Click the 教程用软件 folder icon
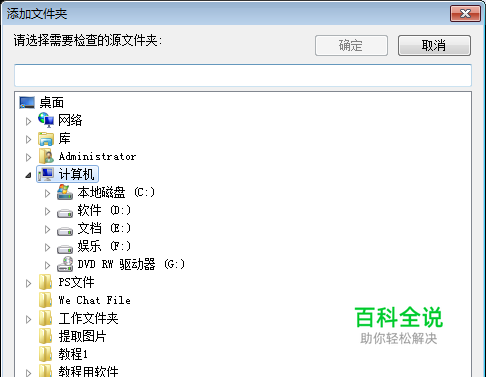 (45, 371)
